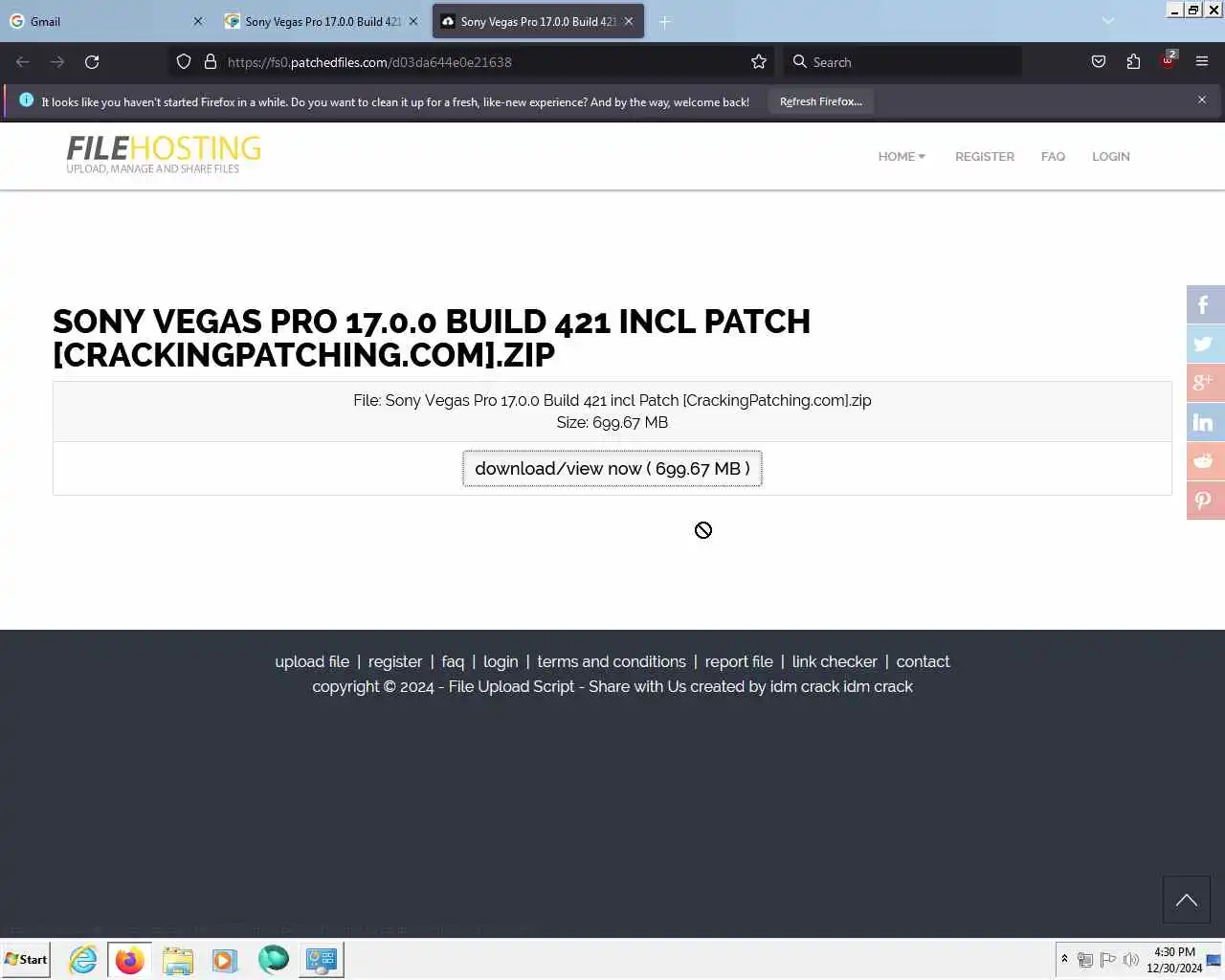Screen dimensions: 1225x980
Task: Open a new tab with the plus icon
Action: pos(665,21)
